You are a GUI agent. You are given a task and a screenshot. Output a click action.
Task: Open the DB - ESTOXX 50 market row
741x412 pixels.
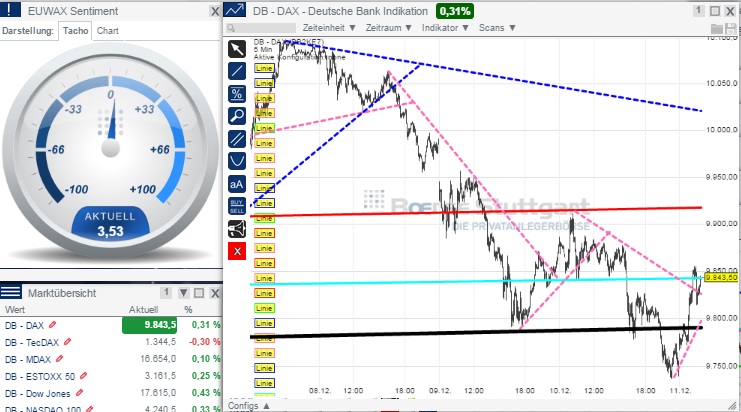[111, 376]
